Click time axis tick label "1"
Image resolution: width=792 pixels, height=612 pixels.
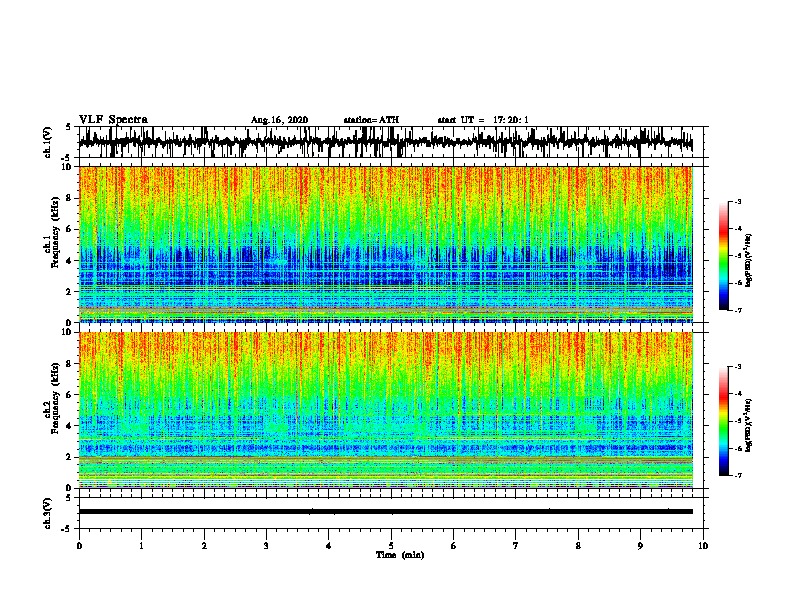click(x=141, y=546)
